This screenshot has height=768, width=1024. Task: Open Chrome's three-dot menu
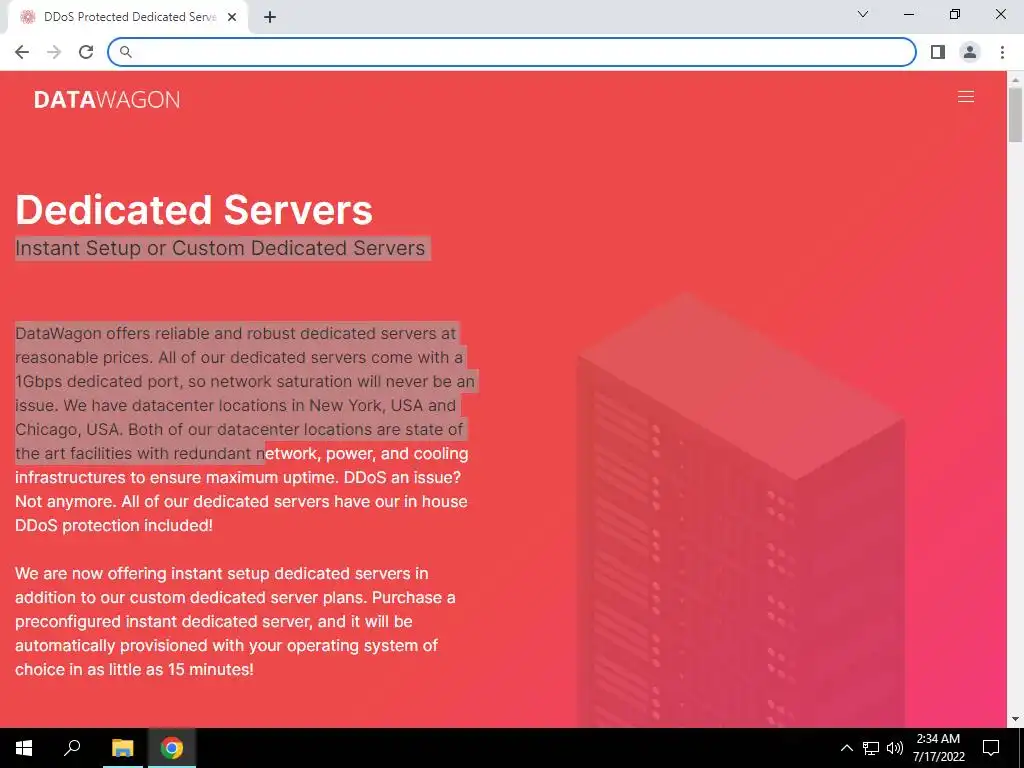click(x=1002, y=52)
